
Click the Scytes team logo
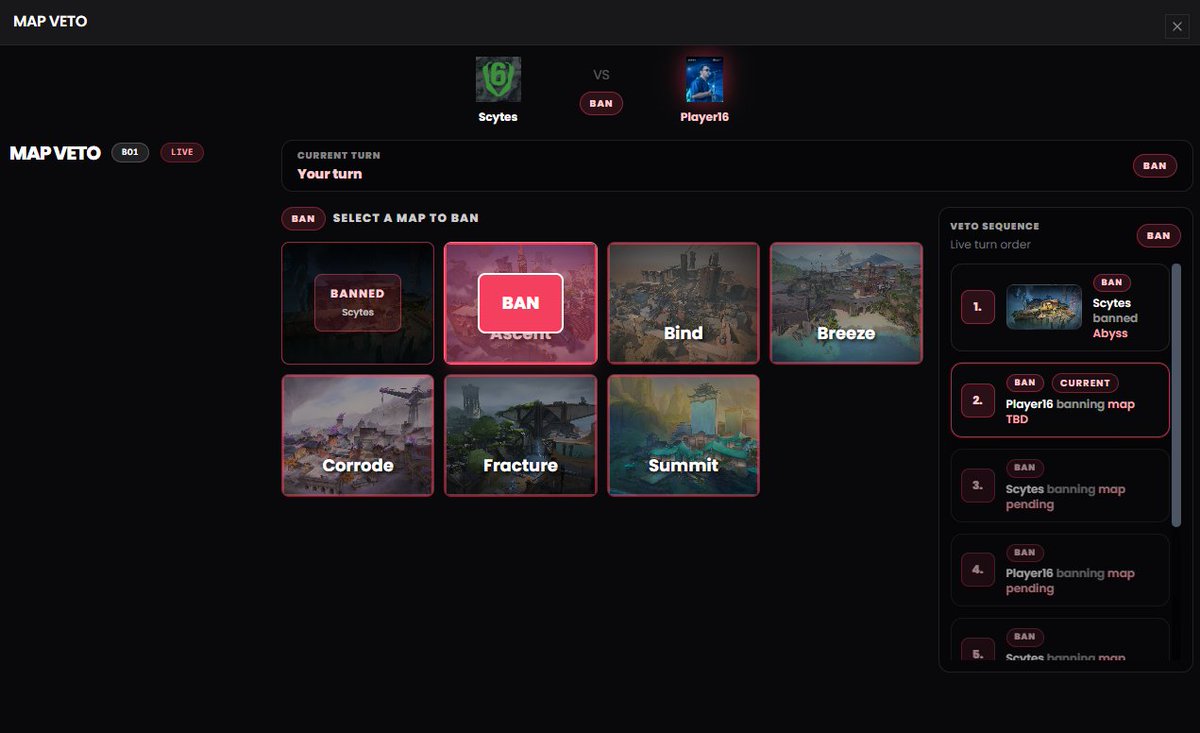[x=498, y=79]
